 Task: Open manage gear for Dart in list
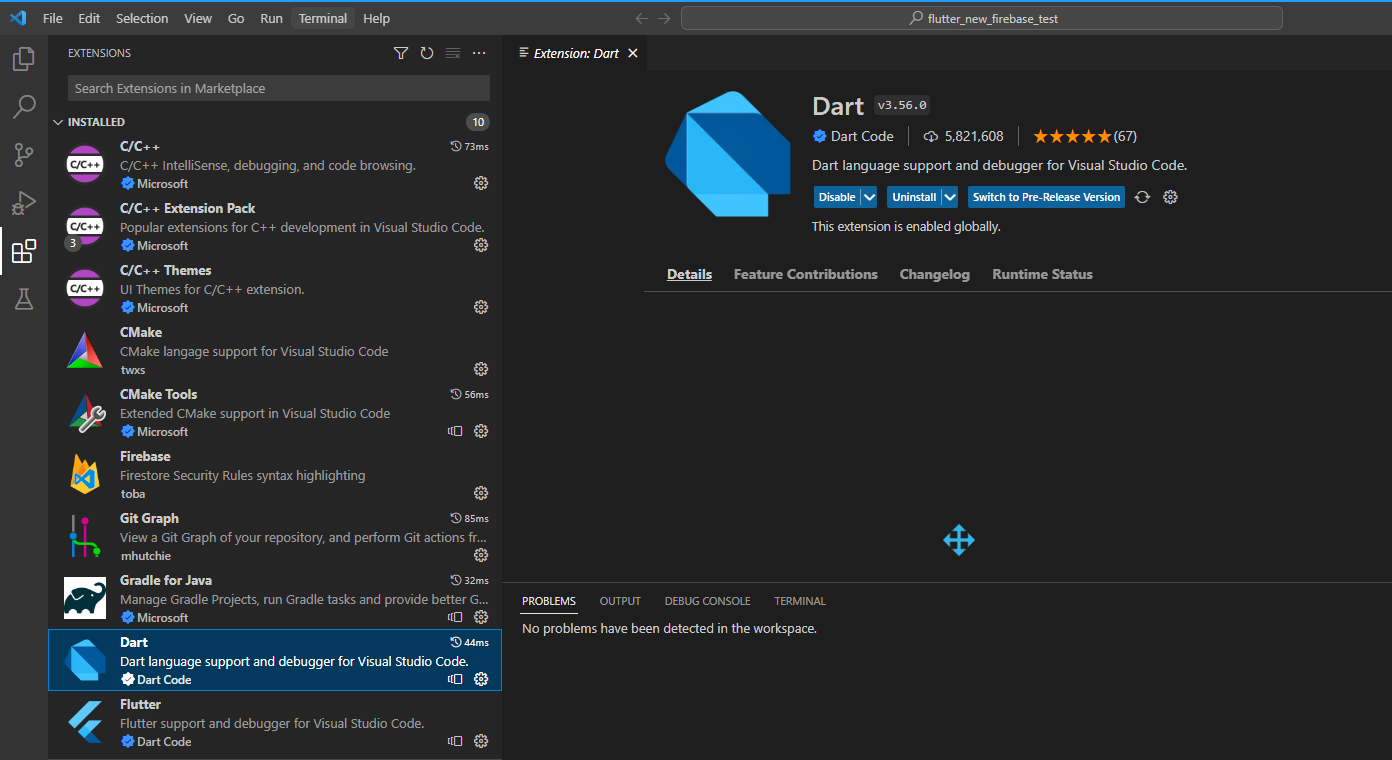(481, 679)
